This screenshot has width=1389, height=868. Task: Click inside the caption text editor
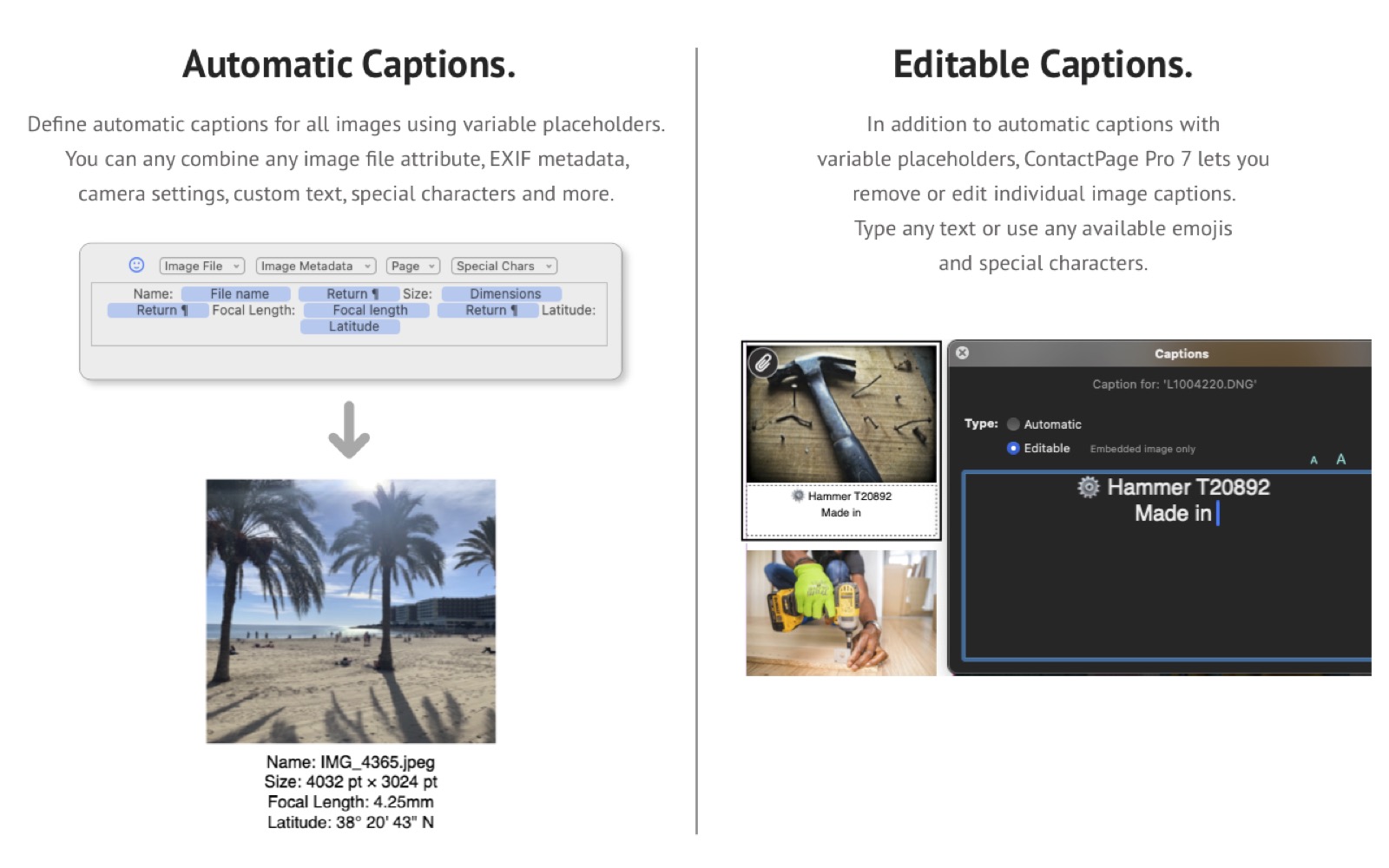pyautogui.click(x=1167, y=565)
